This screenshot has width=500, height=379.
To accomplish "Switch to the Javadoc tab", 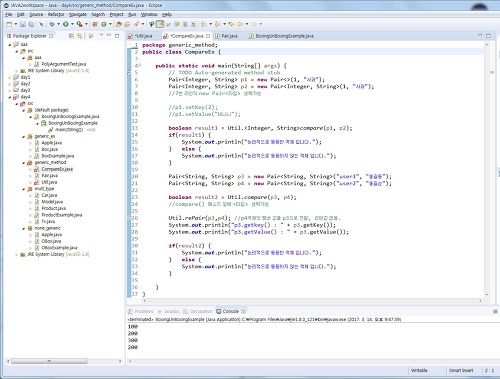I will click(169, 311).
